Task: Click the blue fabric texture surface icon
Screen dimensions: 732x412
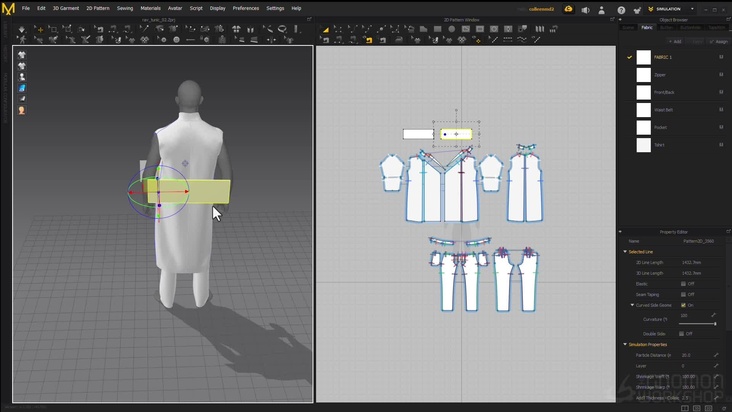Action: (x=22, y=88)
